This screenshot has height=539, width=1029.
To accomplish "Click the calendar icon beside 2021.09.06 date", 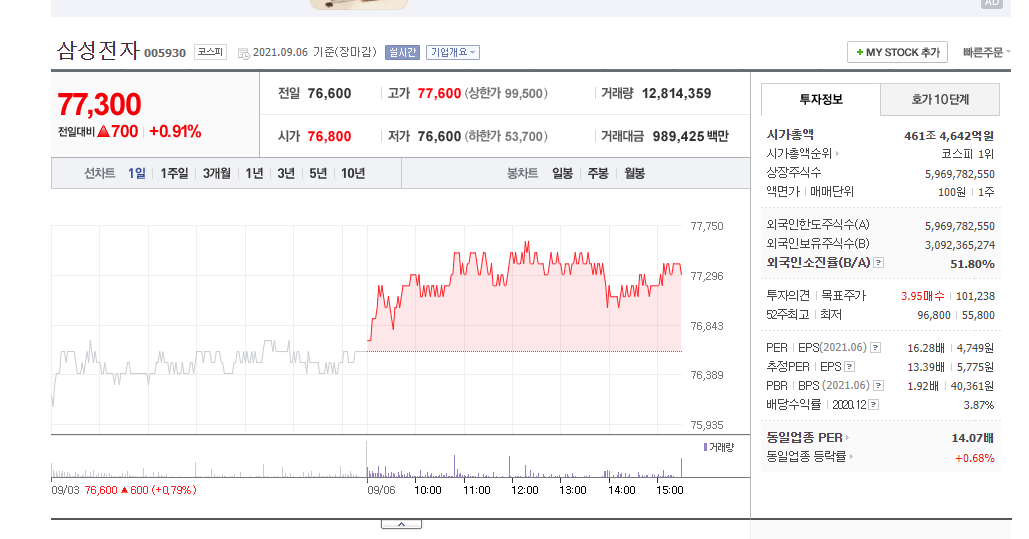I will pos(243,53).
